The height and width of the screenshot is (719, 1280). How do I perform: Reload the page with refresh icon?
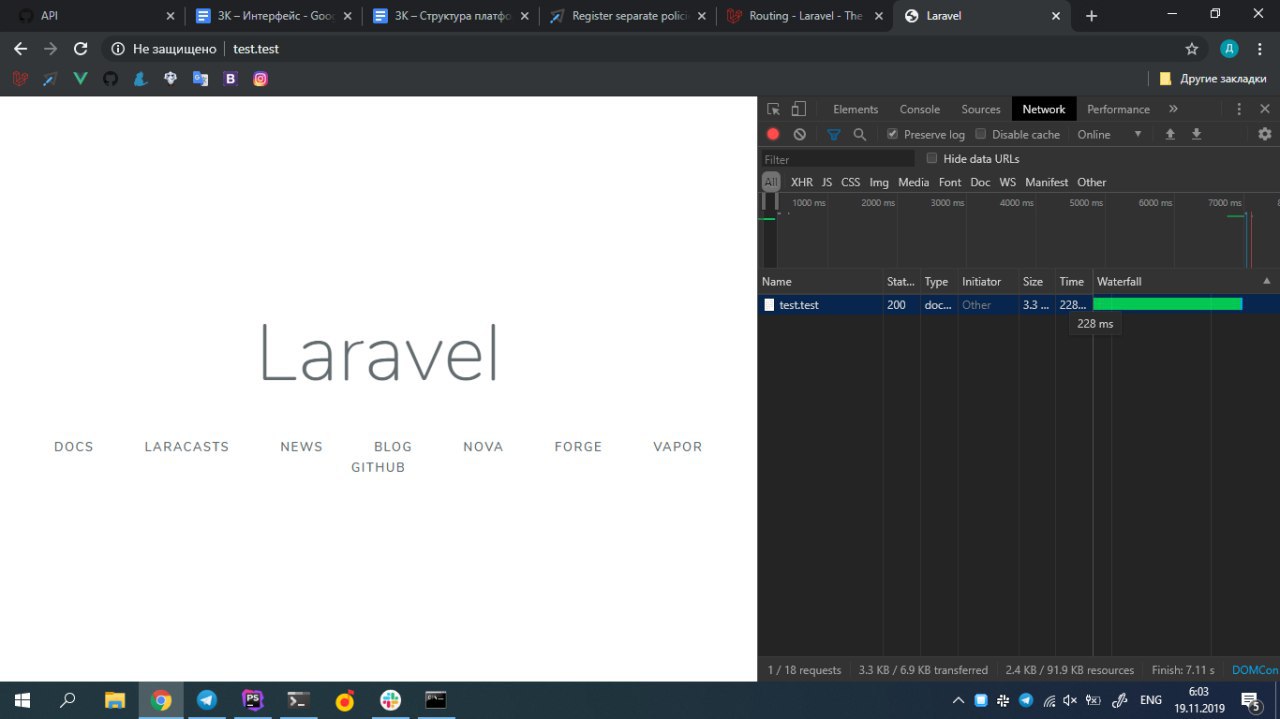81,49
